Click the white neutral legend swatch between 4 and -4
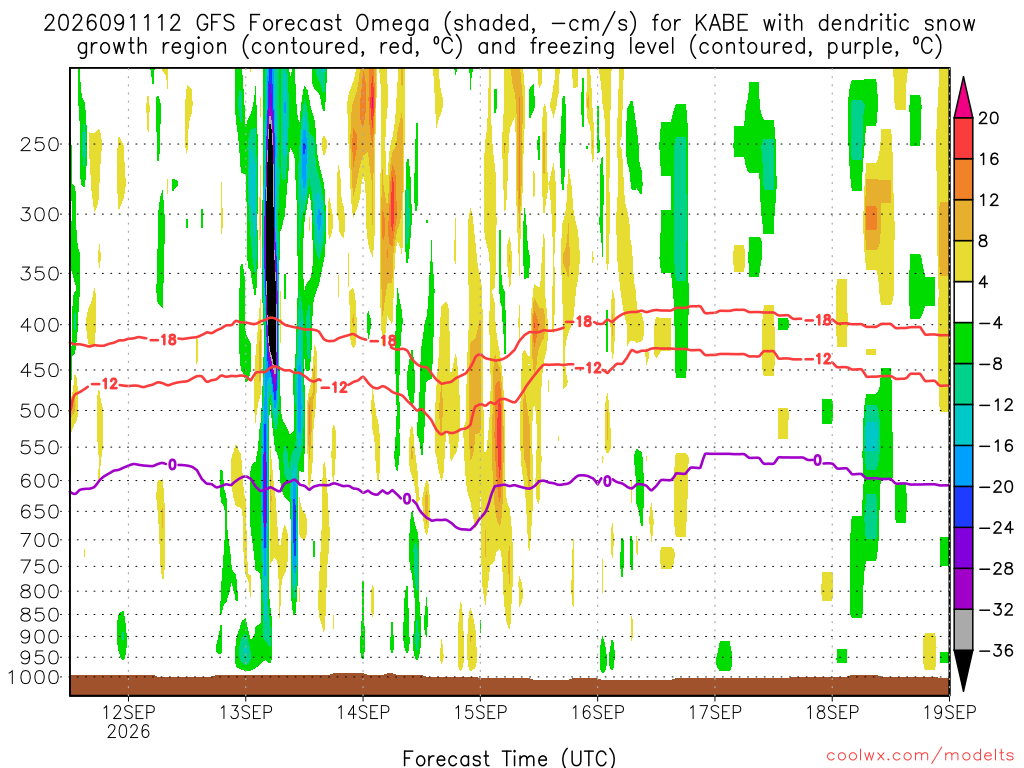This screenshot has width=1024, height=768. [963, 302]
